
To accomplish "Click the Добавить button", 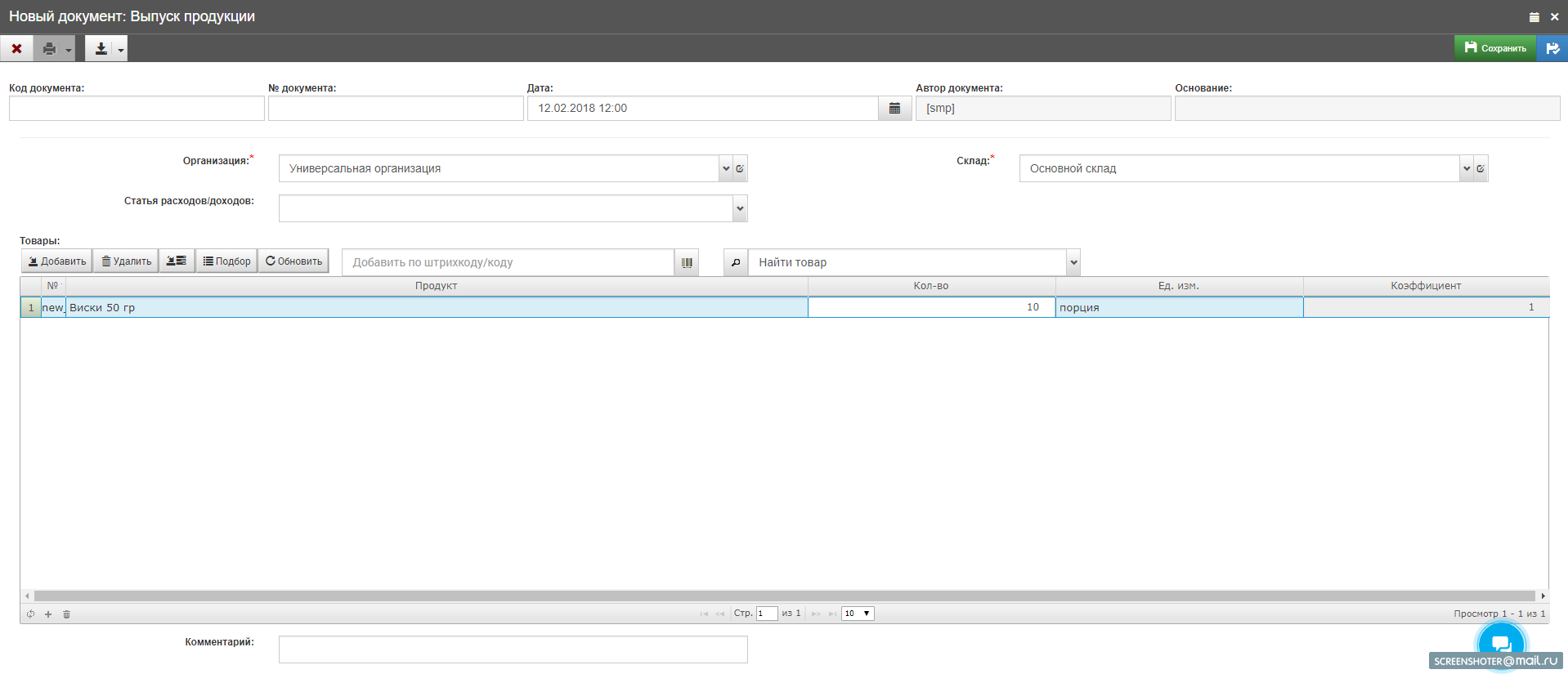I will [x=56, y=261].
